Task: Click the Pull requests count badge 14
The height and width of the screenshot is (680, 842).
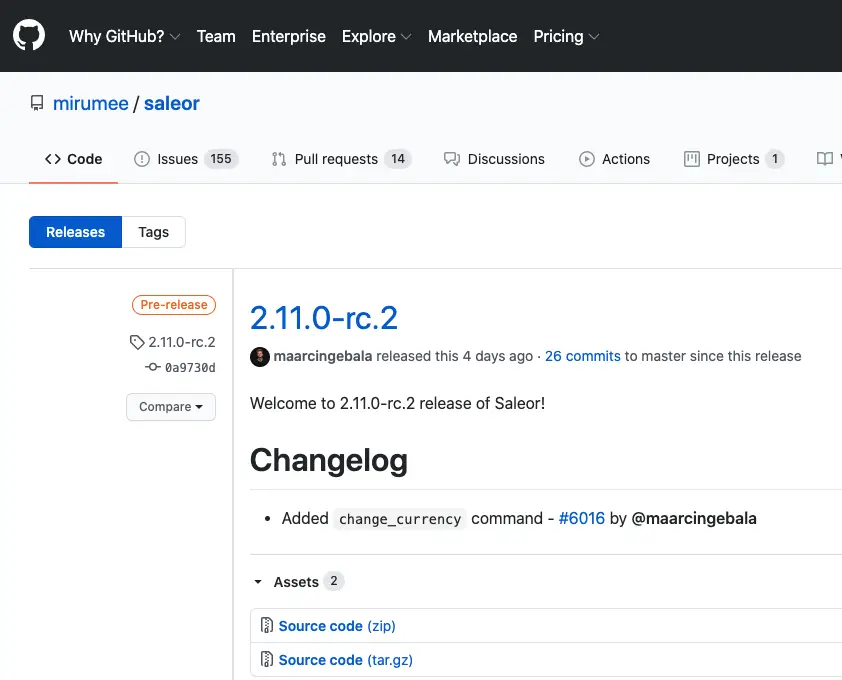Action: 398,159
